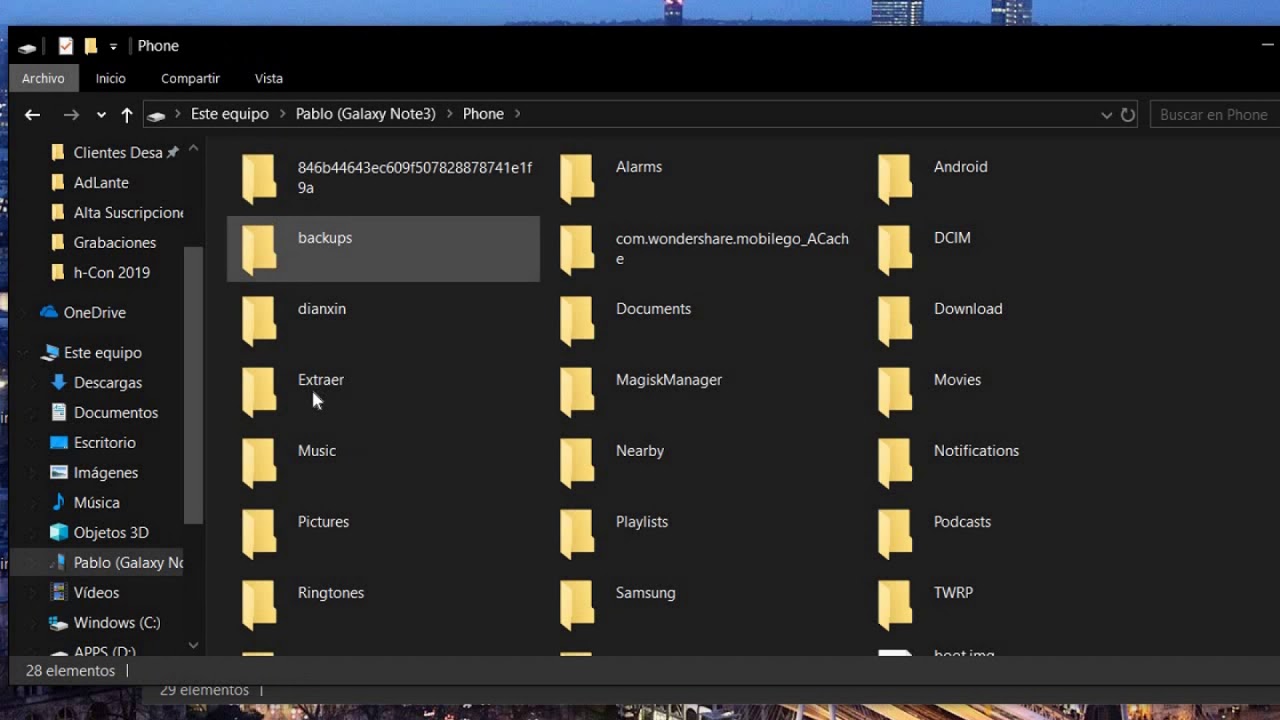The image size is (1280, 720).
Task: Open Música in the sidebar
Action: click(97, 502)
